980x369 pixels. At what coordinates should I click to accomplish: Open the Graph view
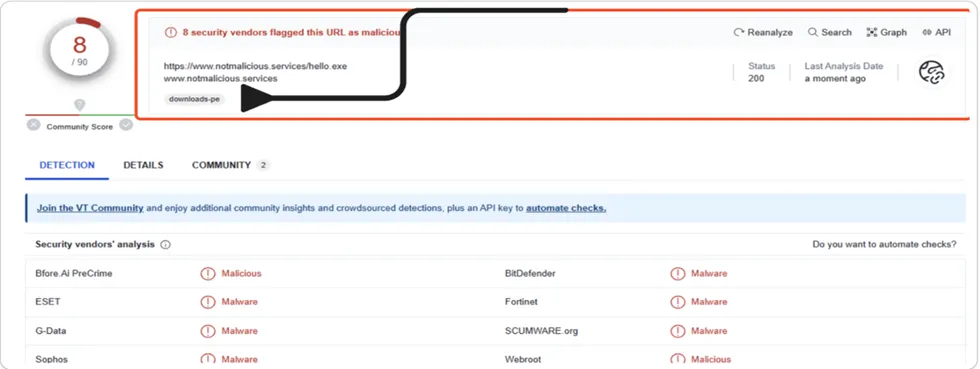886,33
